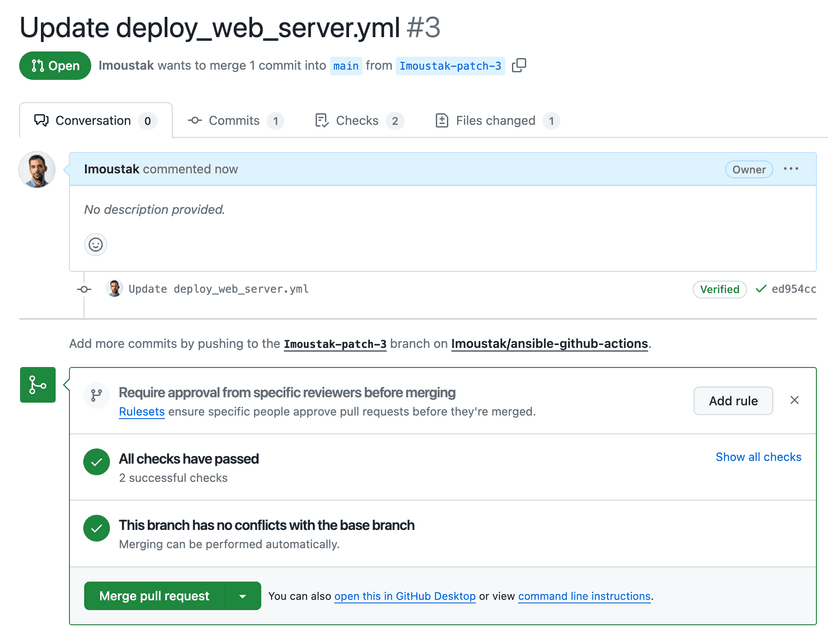Image resolution: width=828 pixels, height=637 pixels.
Task: Click the add emoji reaction smiley
Action: (96, 244)
